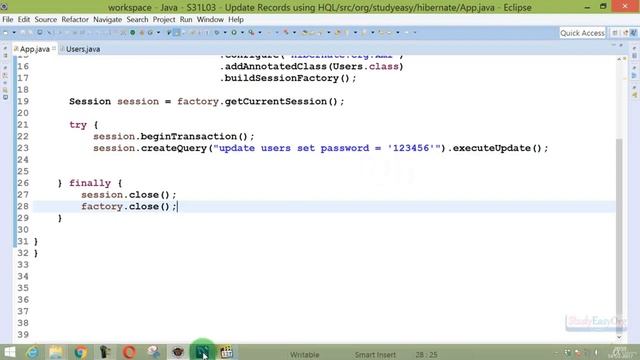Click the 28 : 25 cursor position

coord(426,355)
